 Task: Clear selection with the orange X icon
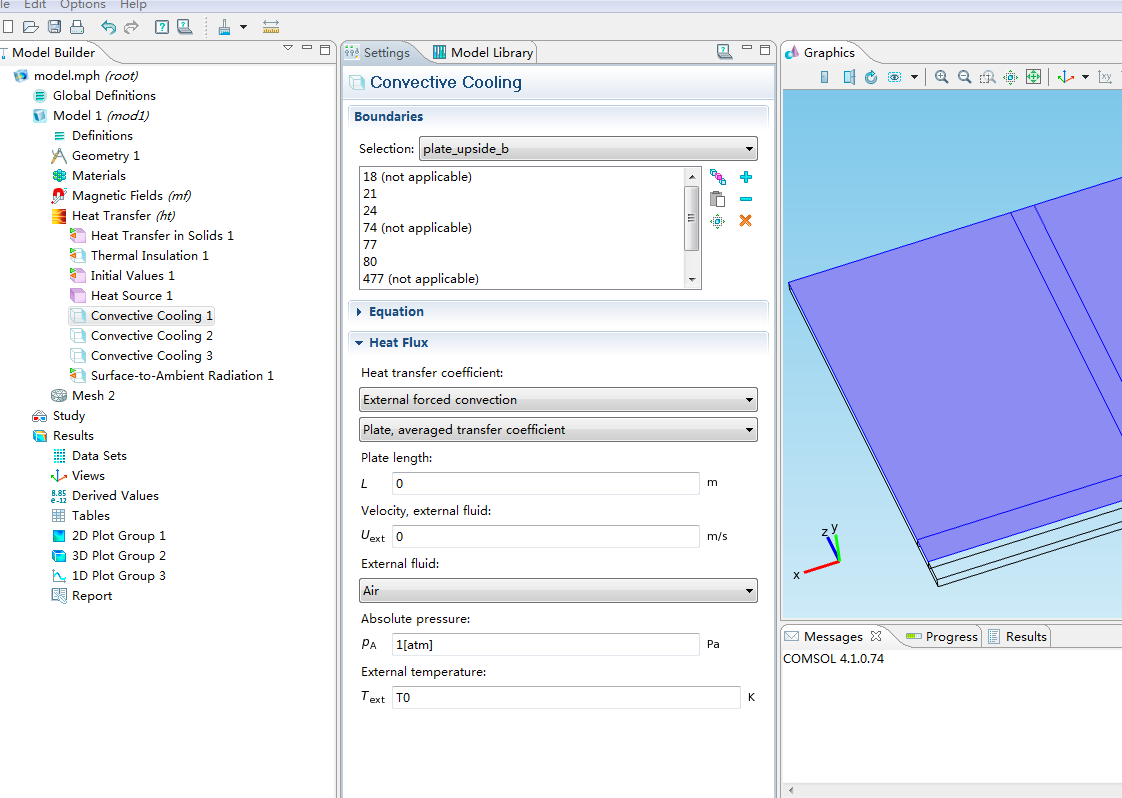745,221
